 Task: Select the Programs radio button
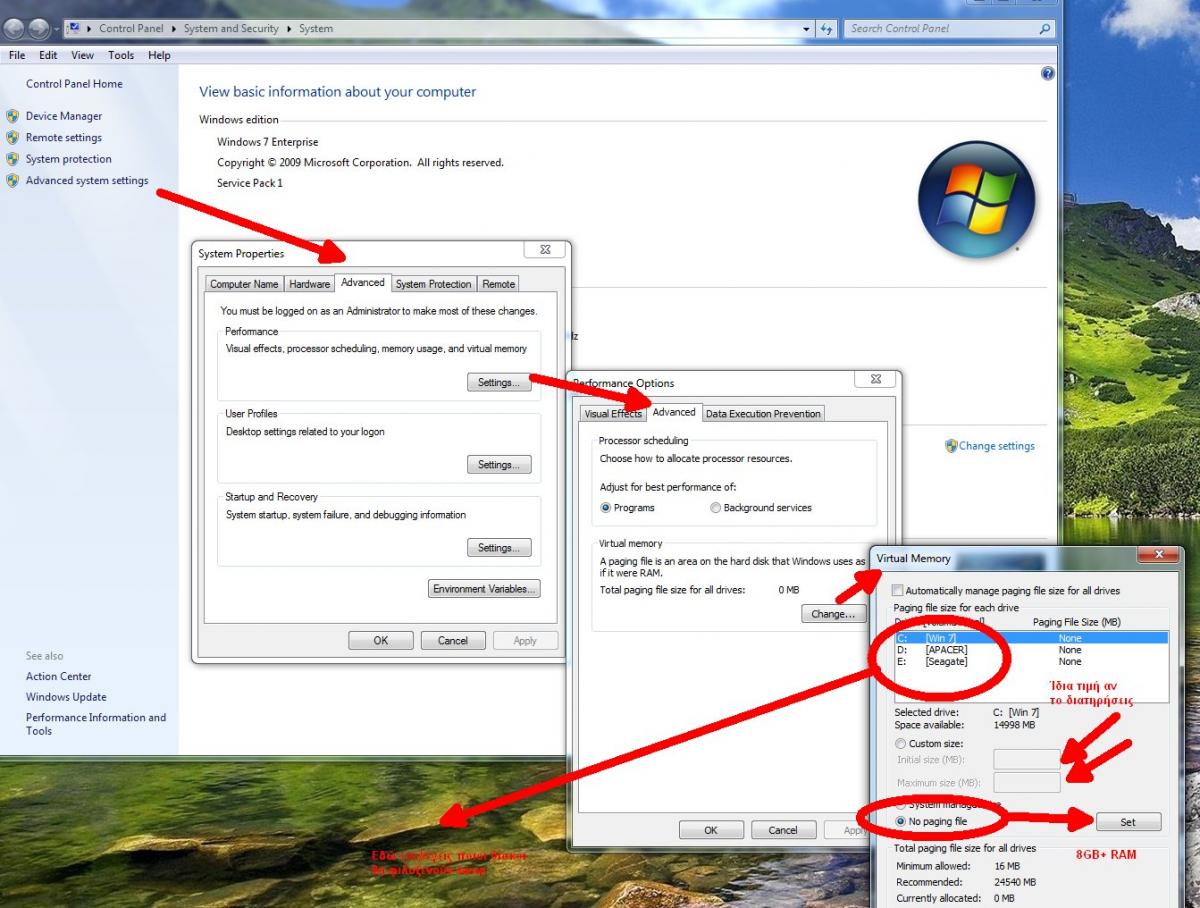(606, 508)
